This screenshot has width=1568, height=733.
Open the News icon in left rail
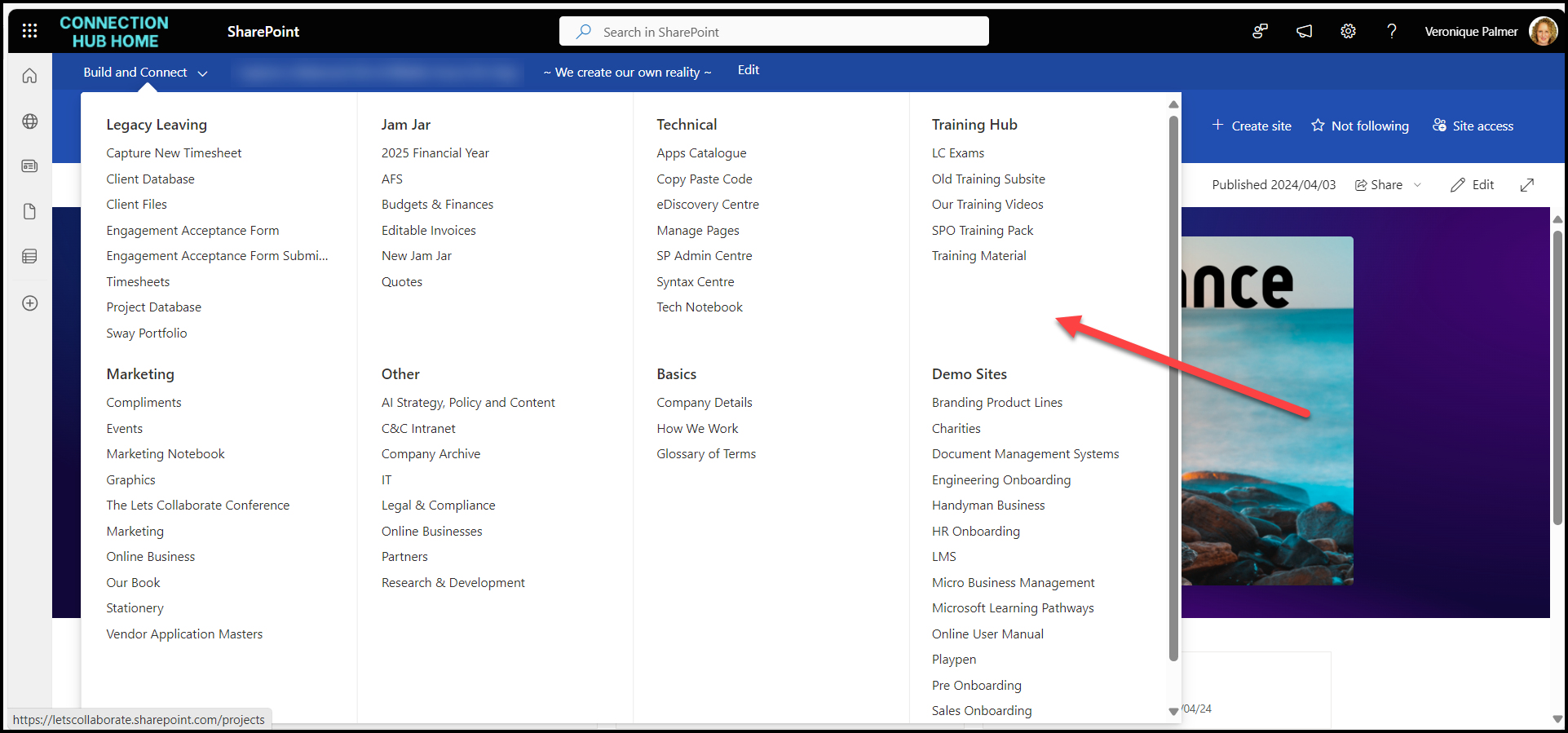point(30,166)
